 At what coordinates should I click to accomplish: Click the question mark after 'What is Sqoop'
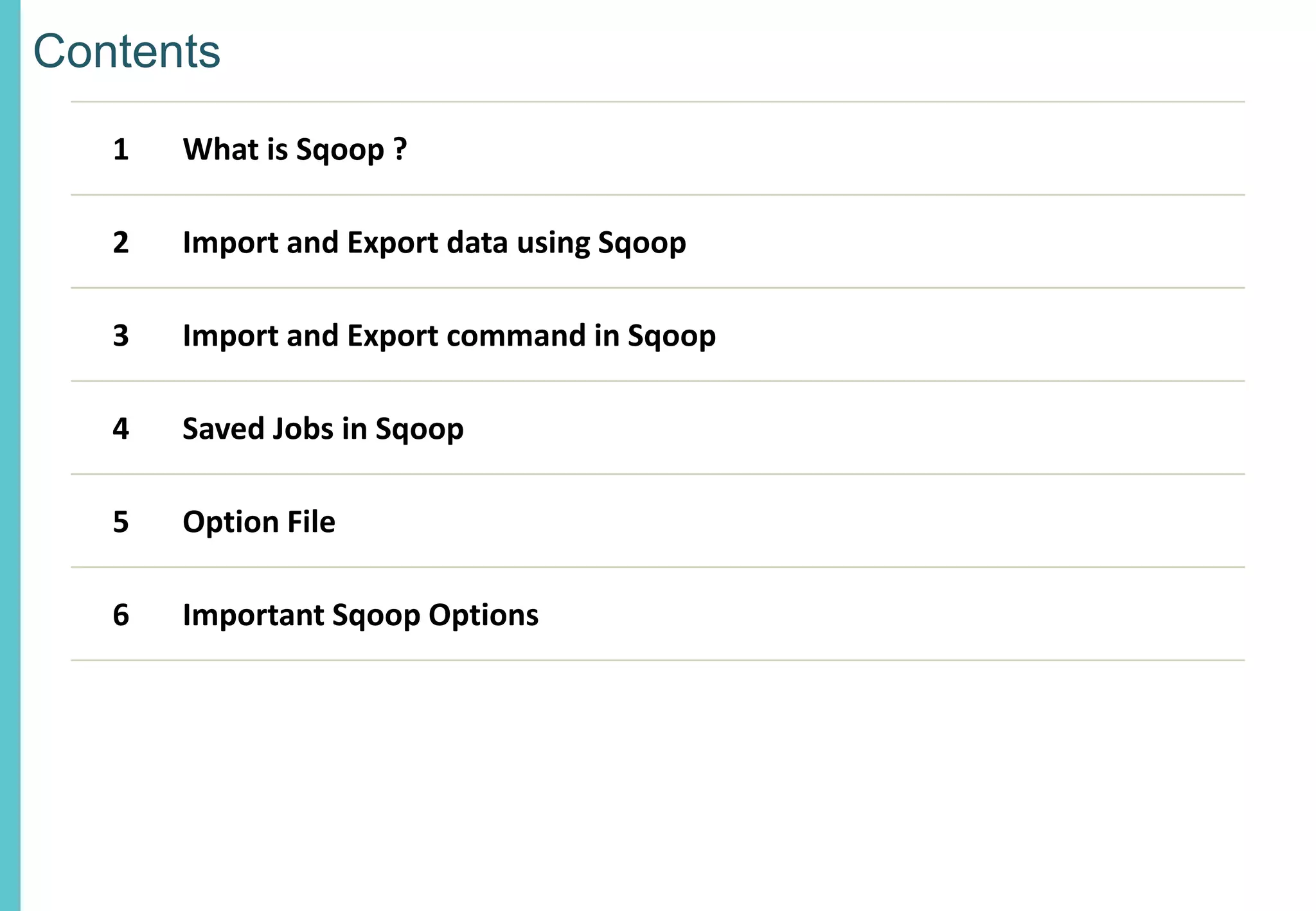[400, 149]
